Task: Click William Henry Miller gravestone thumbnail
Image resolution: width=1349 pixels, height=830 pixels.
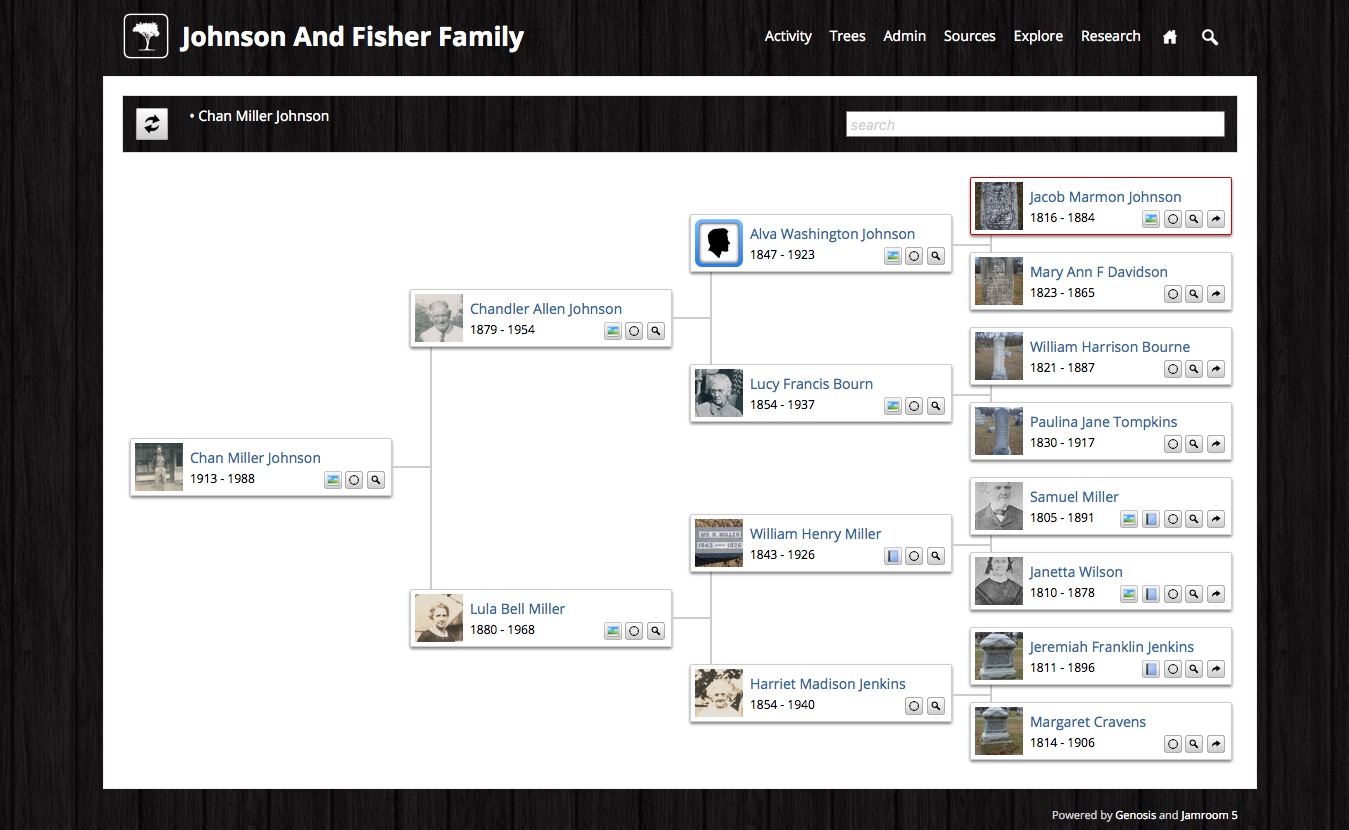Action: pyautogui.click(x=719, y=543)
